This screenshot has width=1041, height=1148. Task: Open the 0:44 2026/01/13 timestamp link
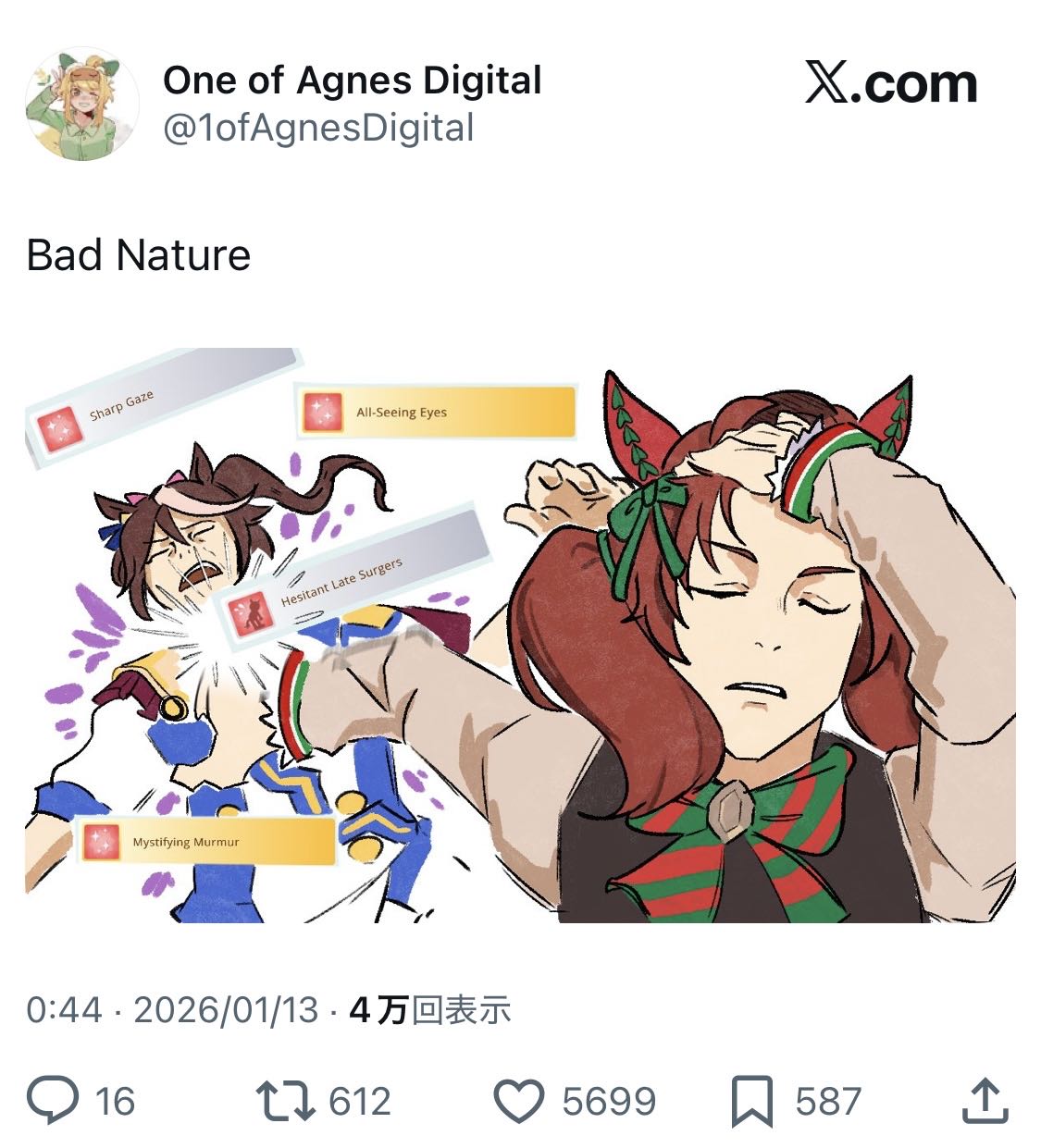click(172, 1009)
